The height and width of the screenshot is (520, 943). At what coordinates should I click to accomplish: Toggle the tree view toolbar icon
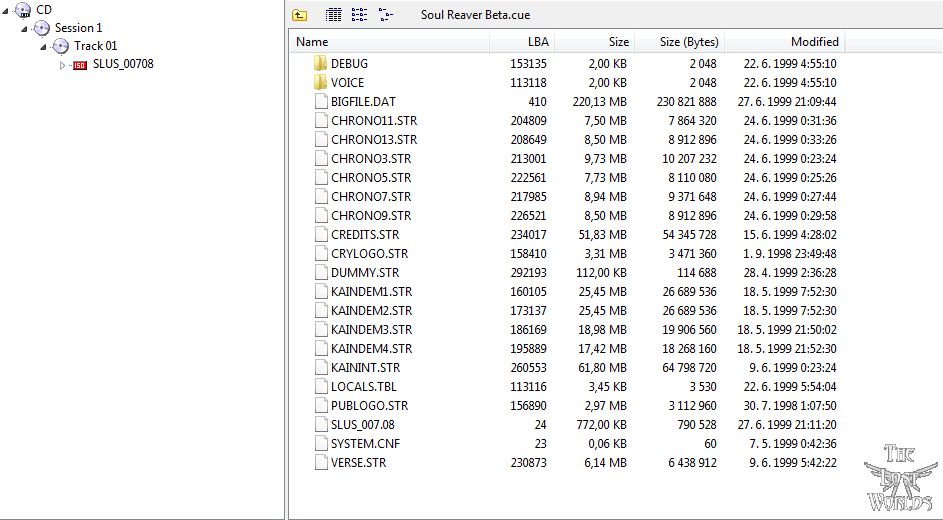[x=385, y=15]
